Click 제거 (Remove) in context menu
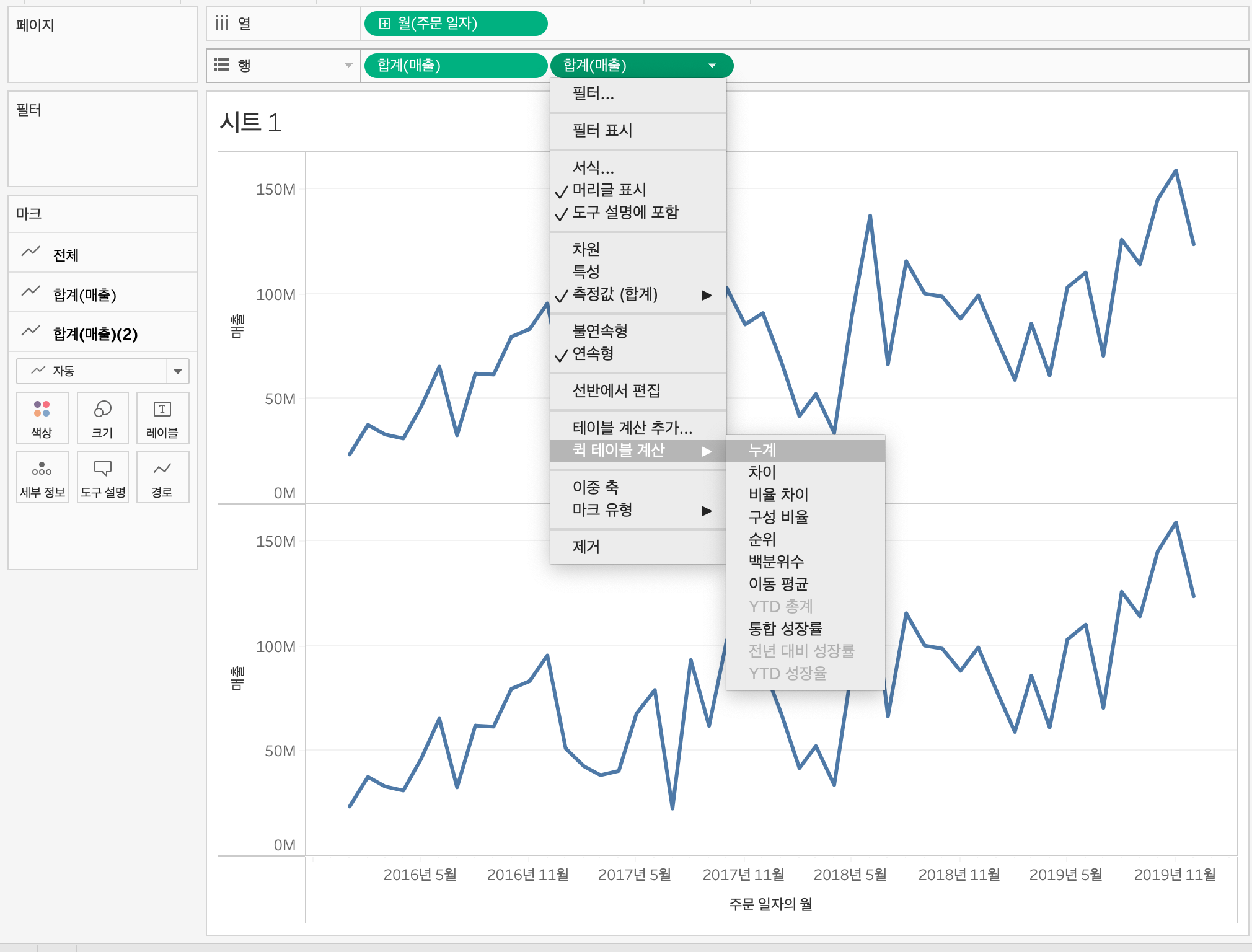 click(x=586, y=547)
